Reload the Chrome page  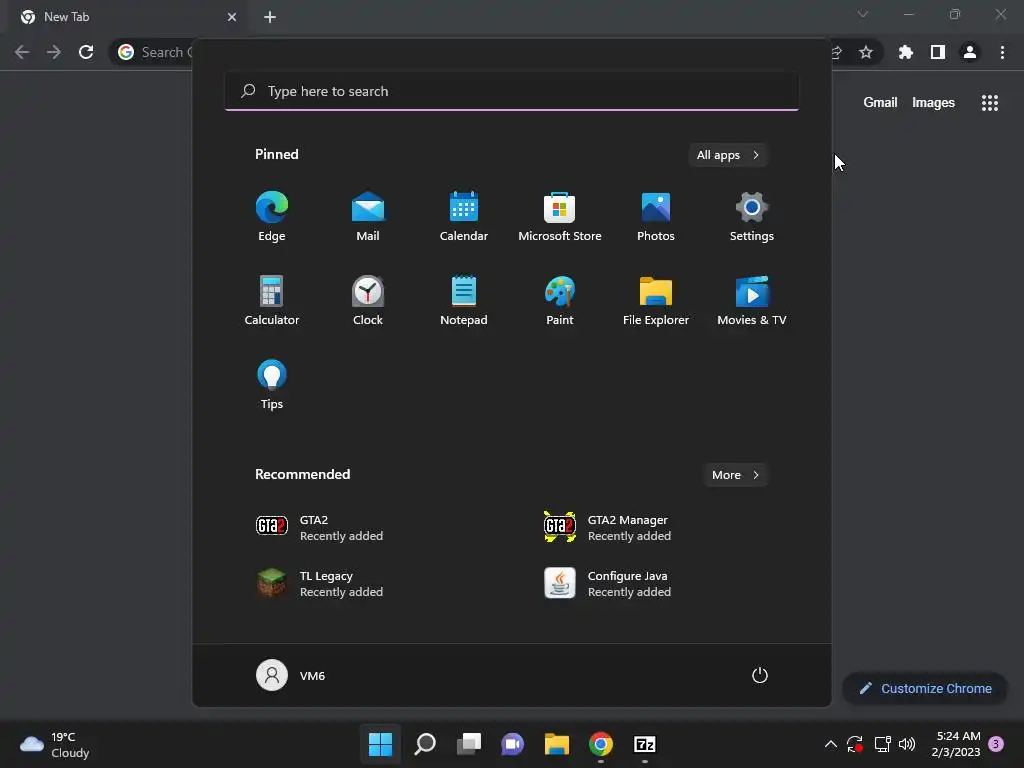click(86, 52)
